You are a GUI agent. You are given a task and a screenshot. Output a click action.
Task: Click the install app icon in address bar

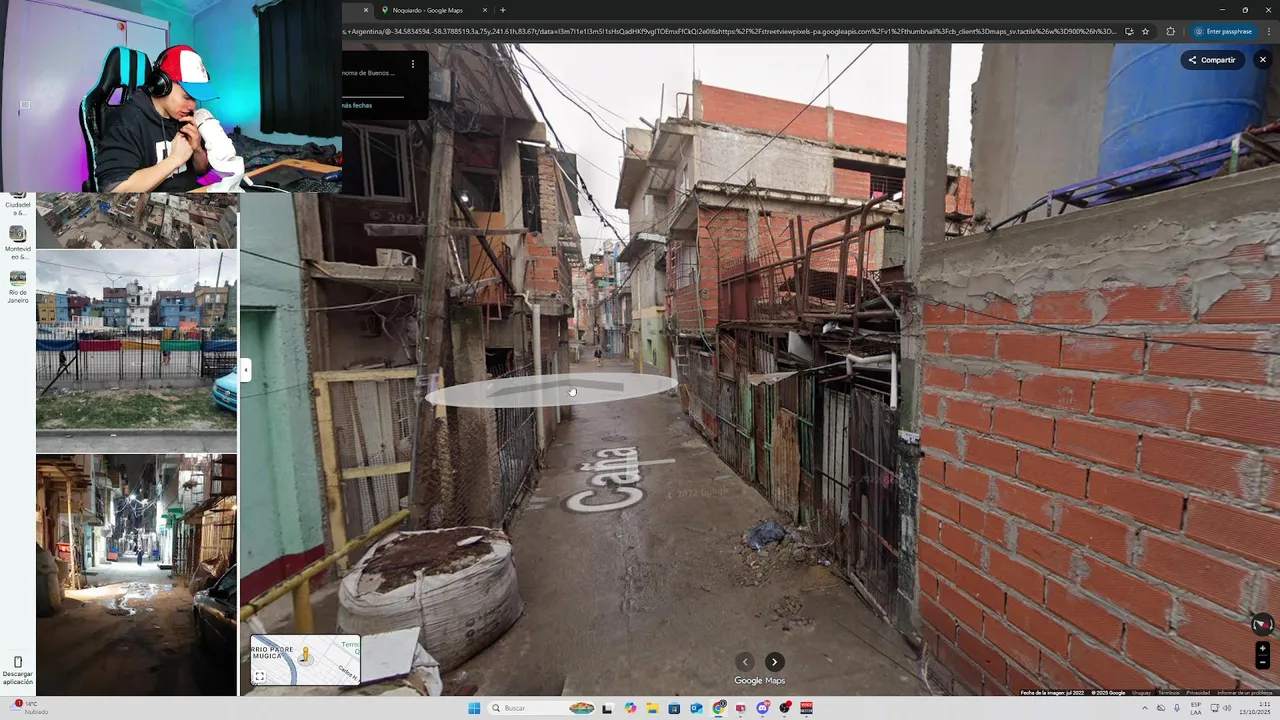point(1128,31)
